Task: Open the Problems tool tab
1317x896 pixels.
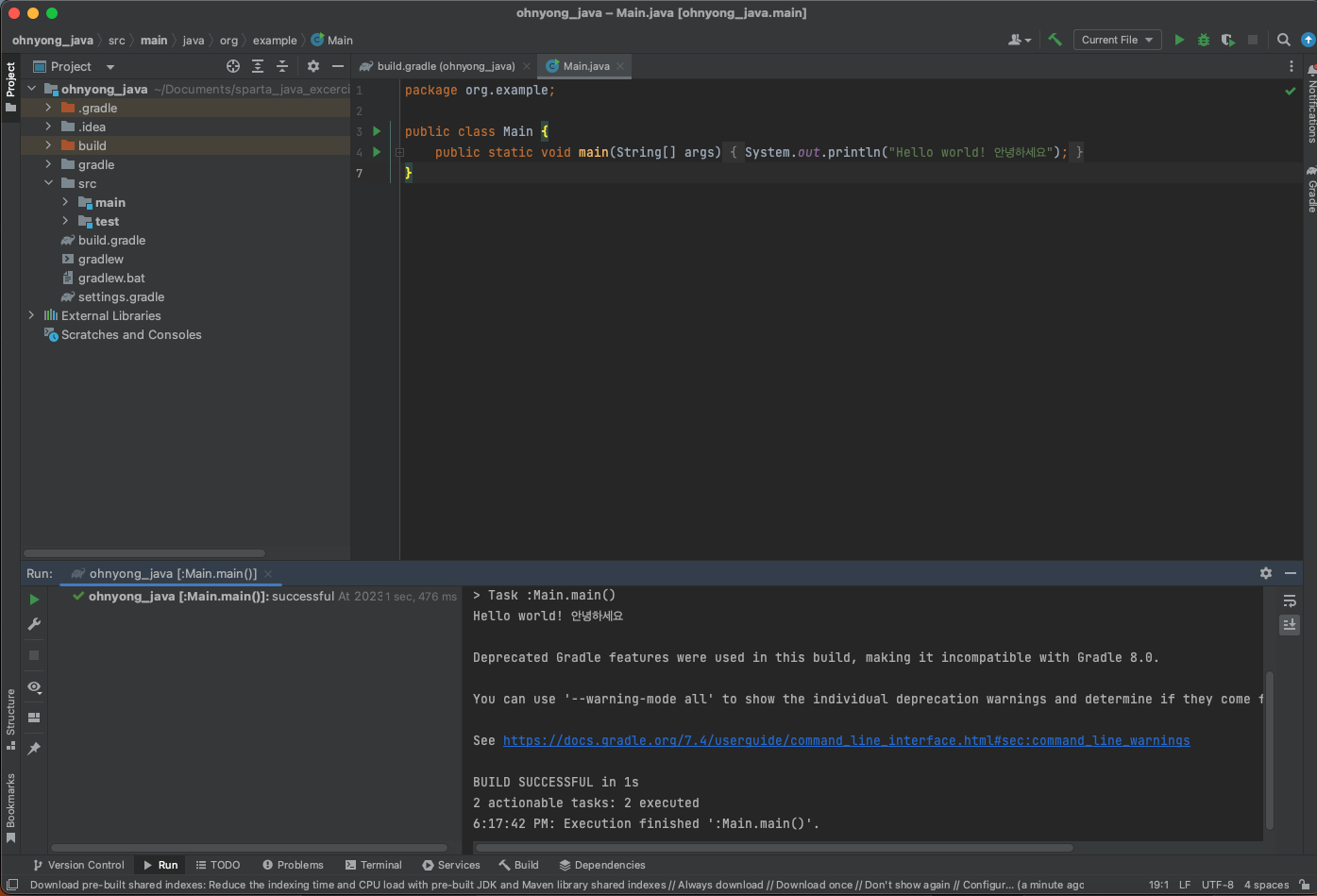Action: 293,865
